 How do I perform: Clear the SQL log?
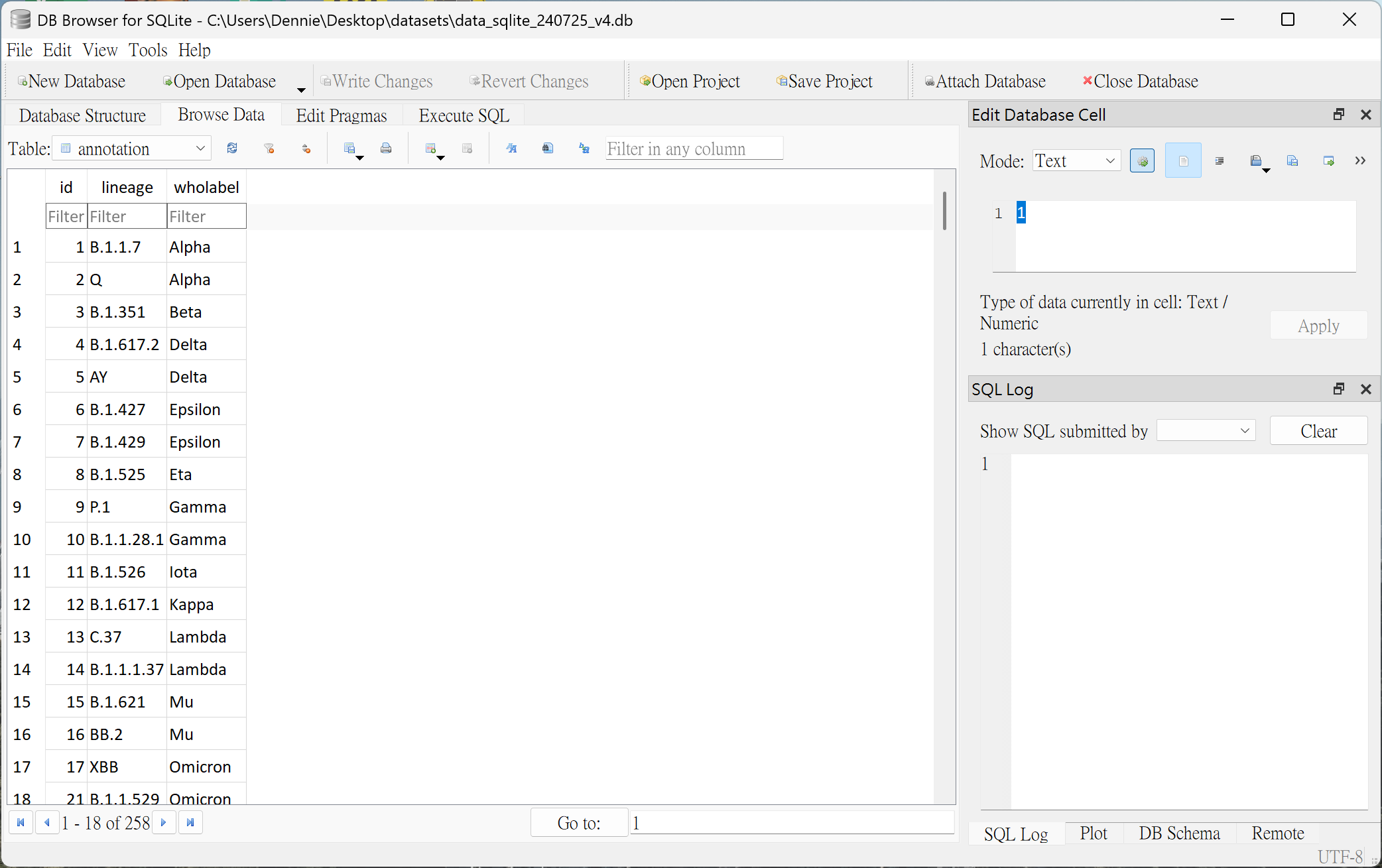(1318, 431)
